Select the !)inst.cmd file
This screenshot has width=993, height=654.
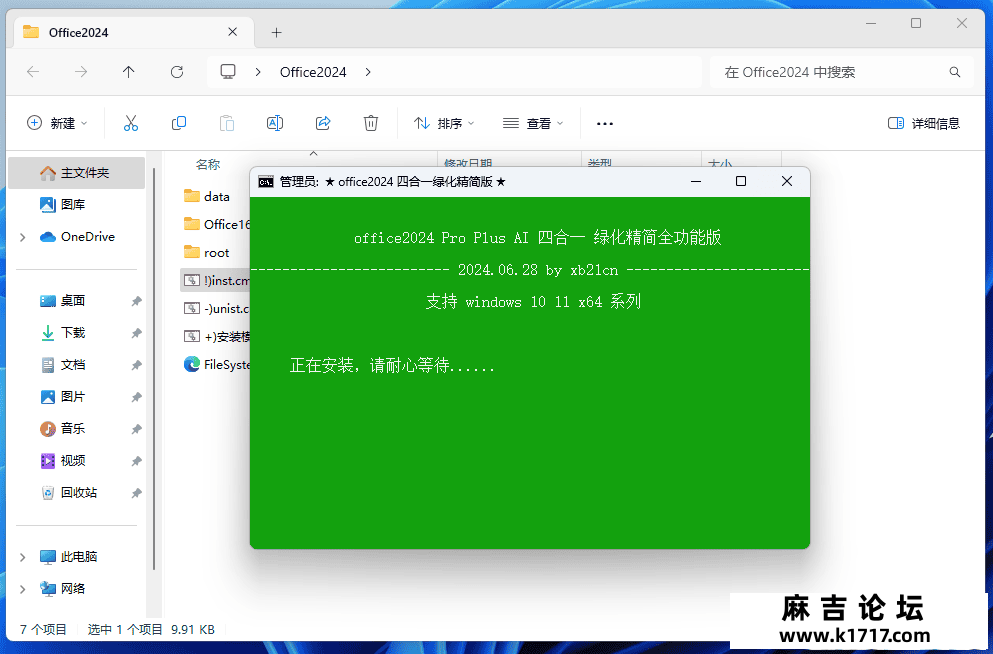pos(216,280)
